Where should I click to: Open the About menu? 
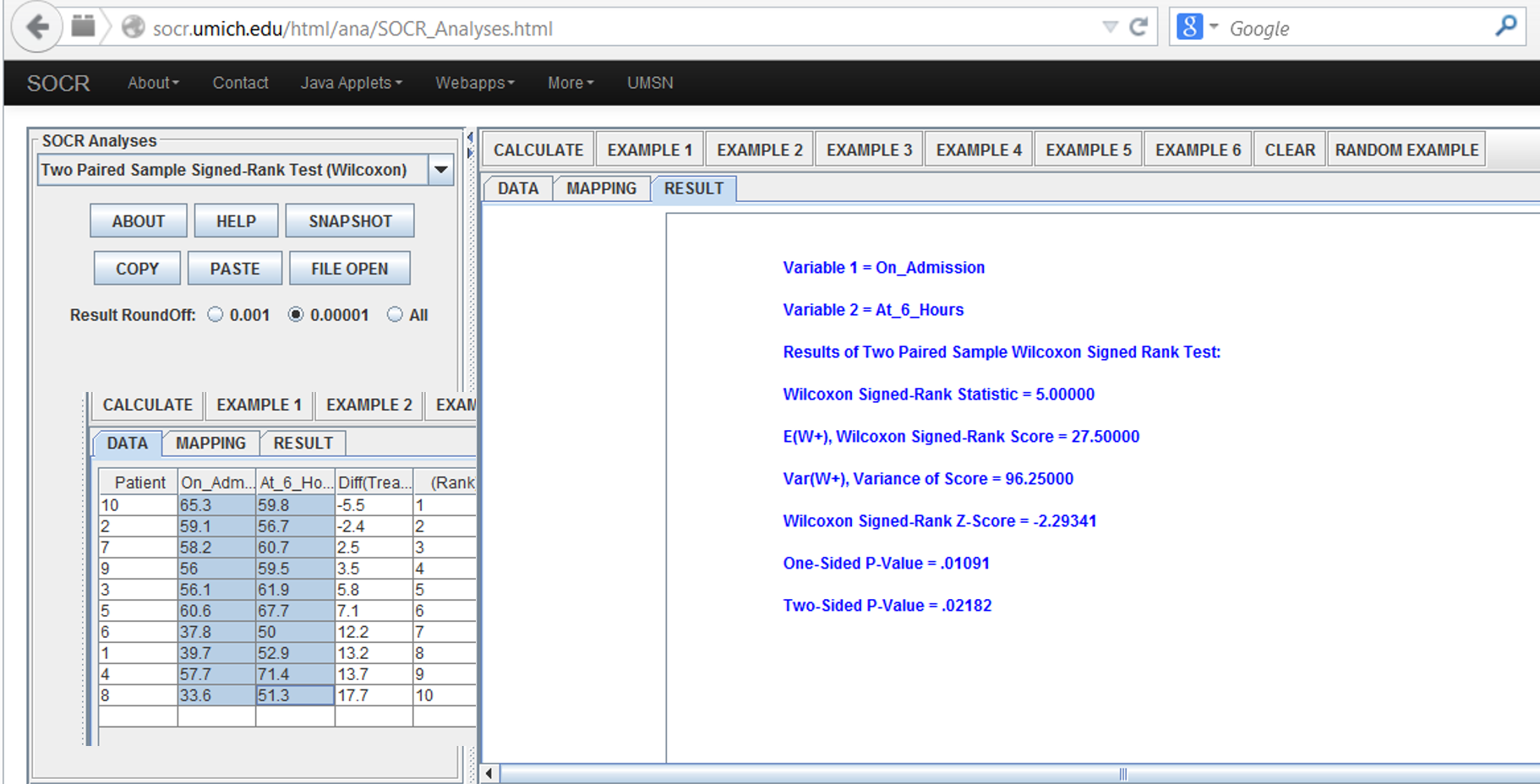[x=153, y=83]
